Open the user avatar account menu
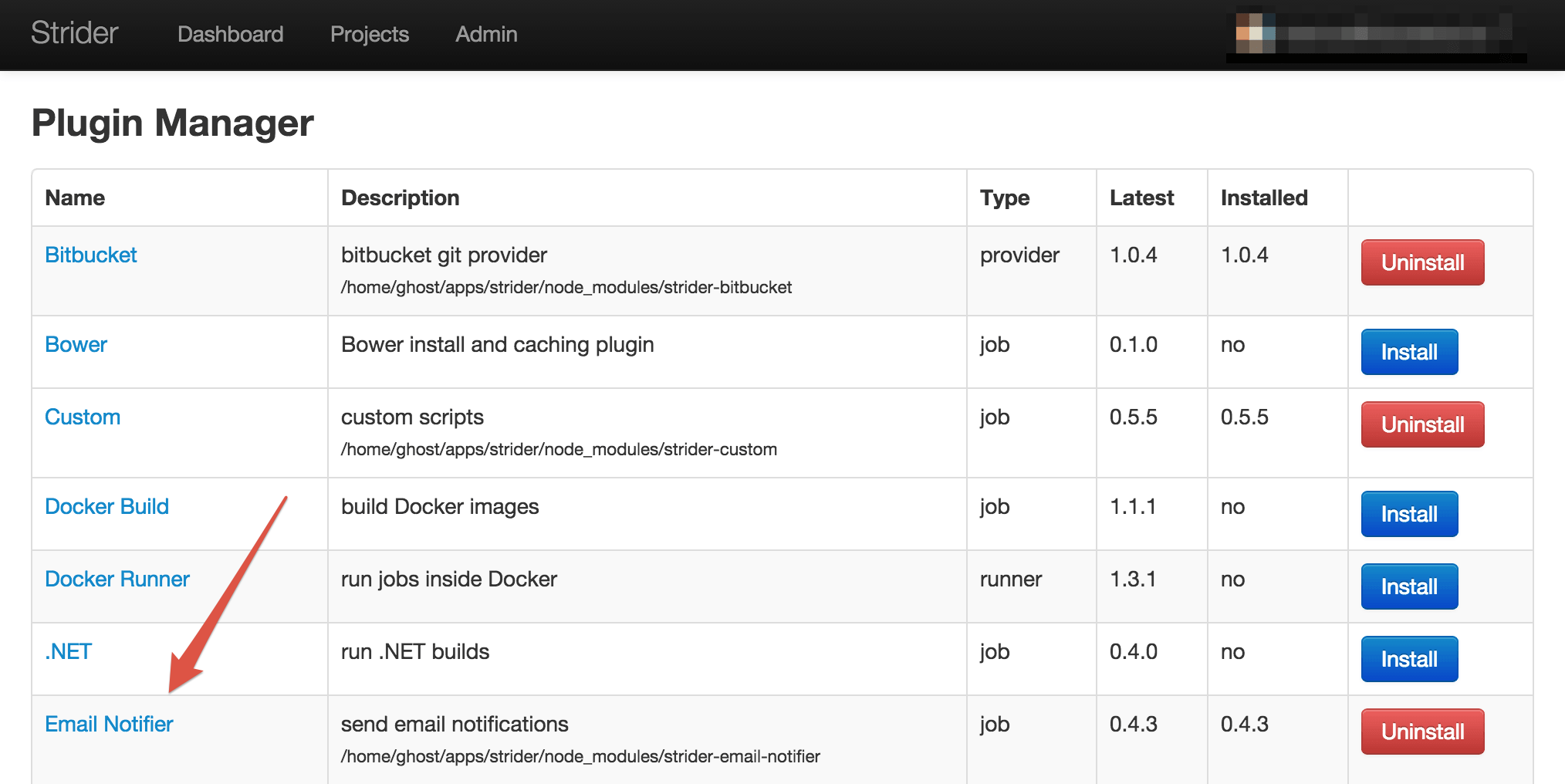1565x784 pixels. click(x=1376, y=35)
